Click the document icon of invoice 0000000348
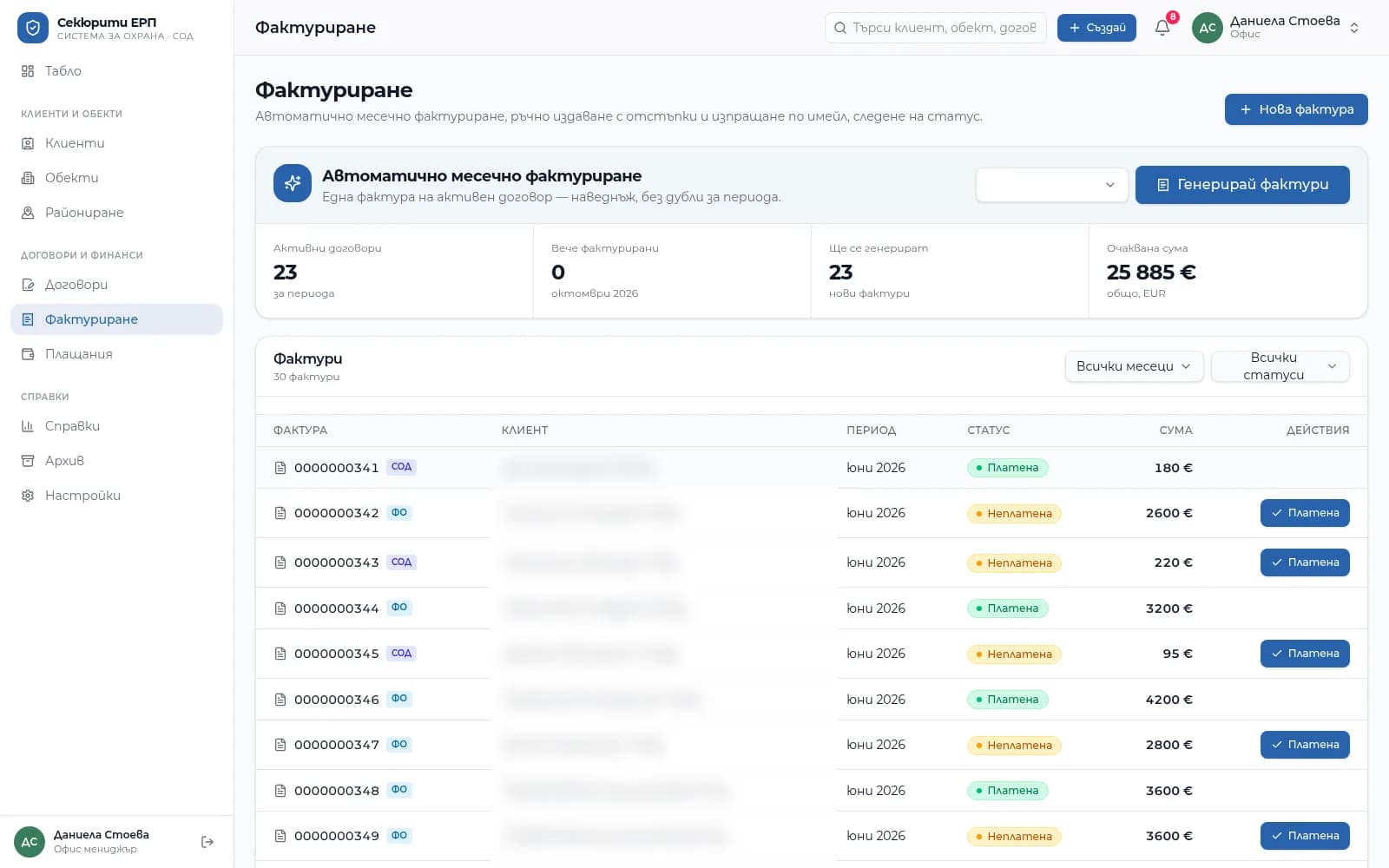 click(x=280, y=791)
